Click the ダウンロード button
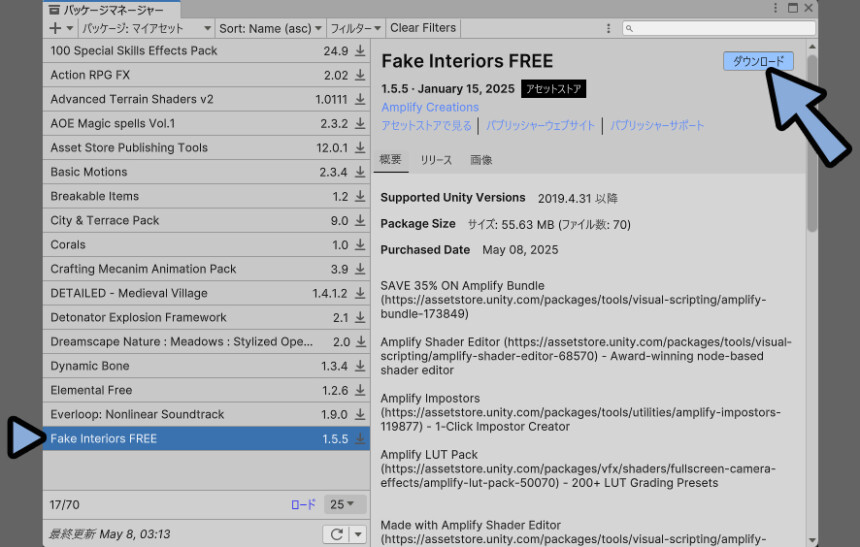Viewport: 860px width, 547px height. coord(758,61)
